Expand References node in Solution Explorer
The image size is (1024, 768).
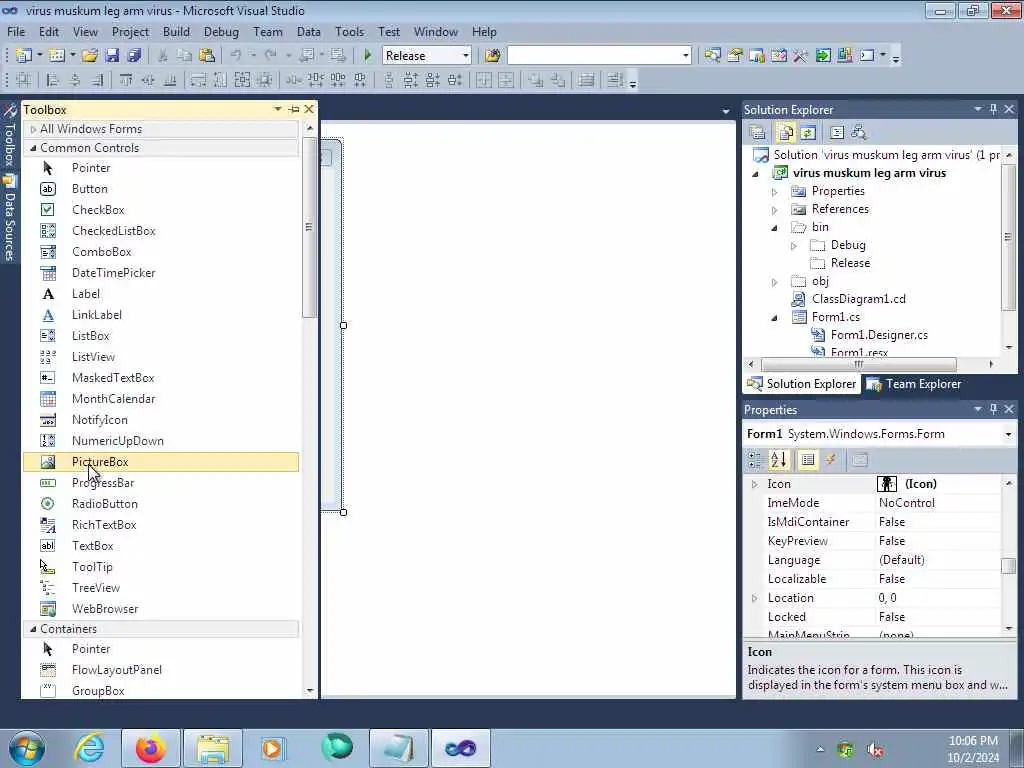[x=775, y=210]
